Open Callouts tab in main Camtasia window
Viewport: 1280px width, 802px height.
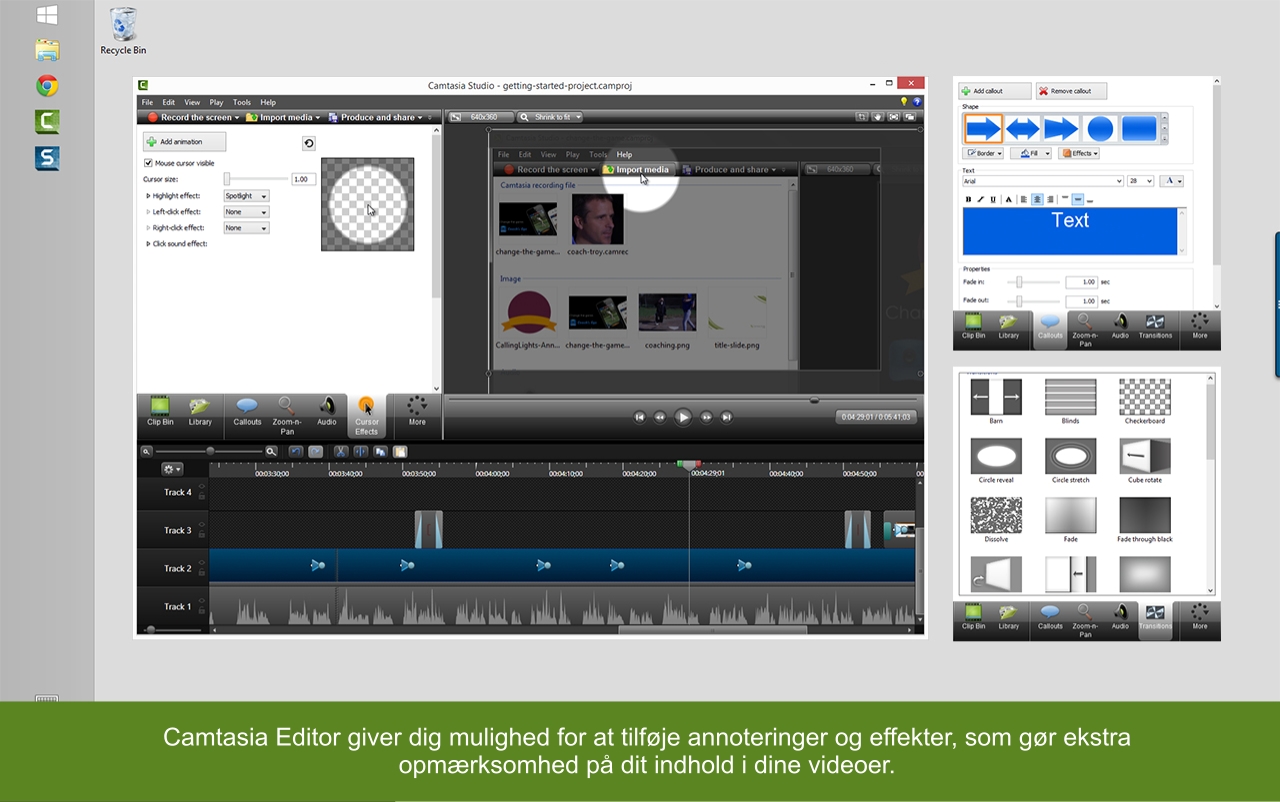point(247,413)
